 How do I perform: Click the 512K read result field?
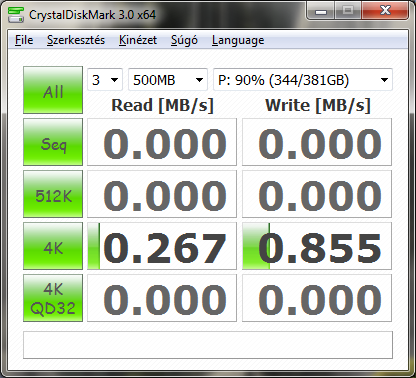(x=162, y=194)
